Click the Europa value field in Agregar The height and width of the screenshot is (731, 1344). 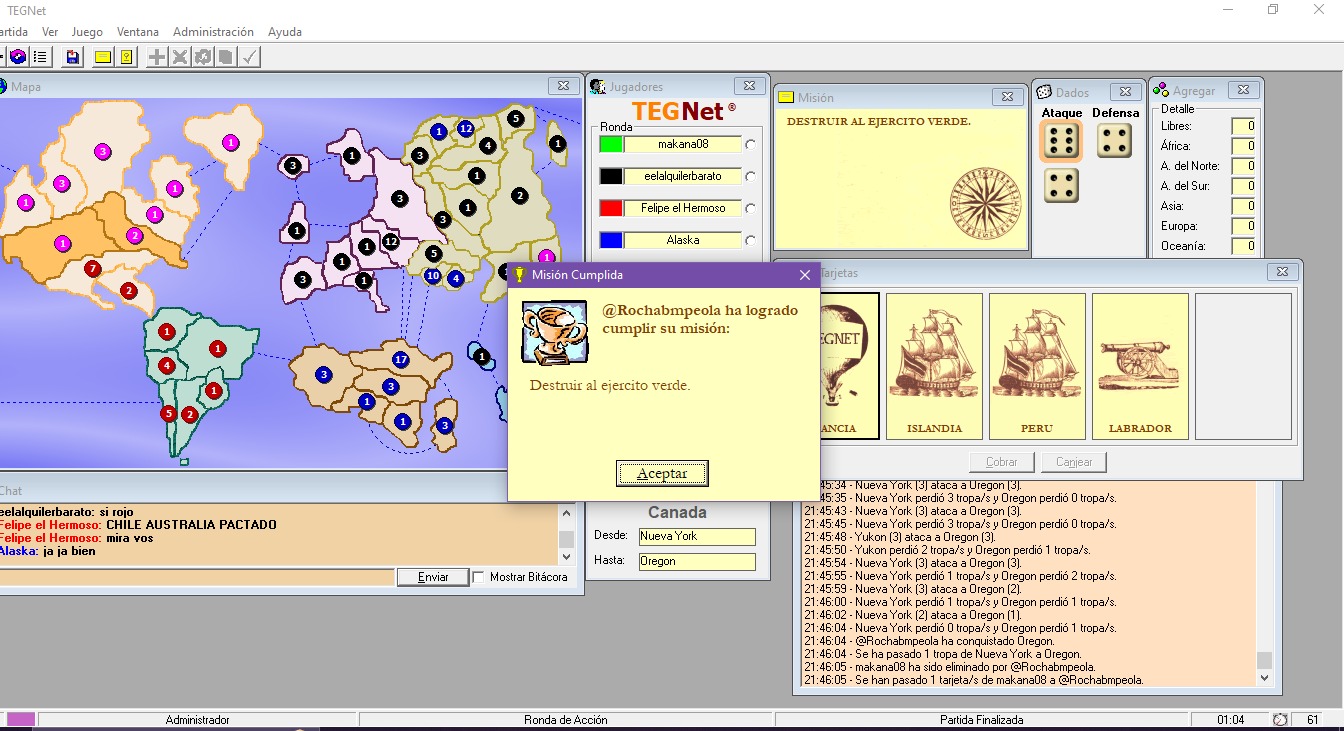[x=1243, y=226]
